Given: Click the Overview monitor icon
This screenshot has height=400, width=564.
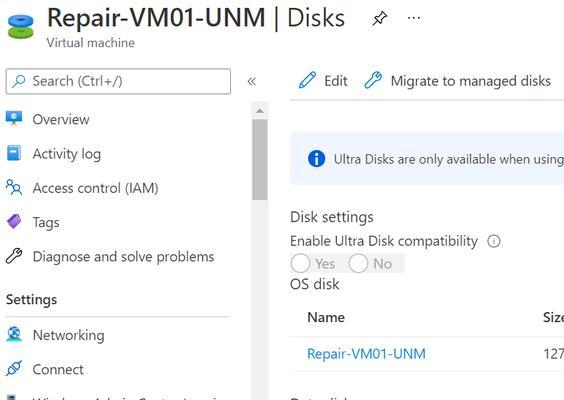Looking at the screenshot, I should (x=14, y=119).
